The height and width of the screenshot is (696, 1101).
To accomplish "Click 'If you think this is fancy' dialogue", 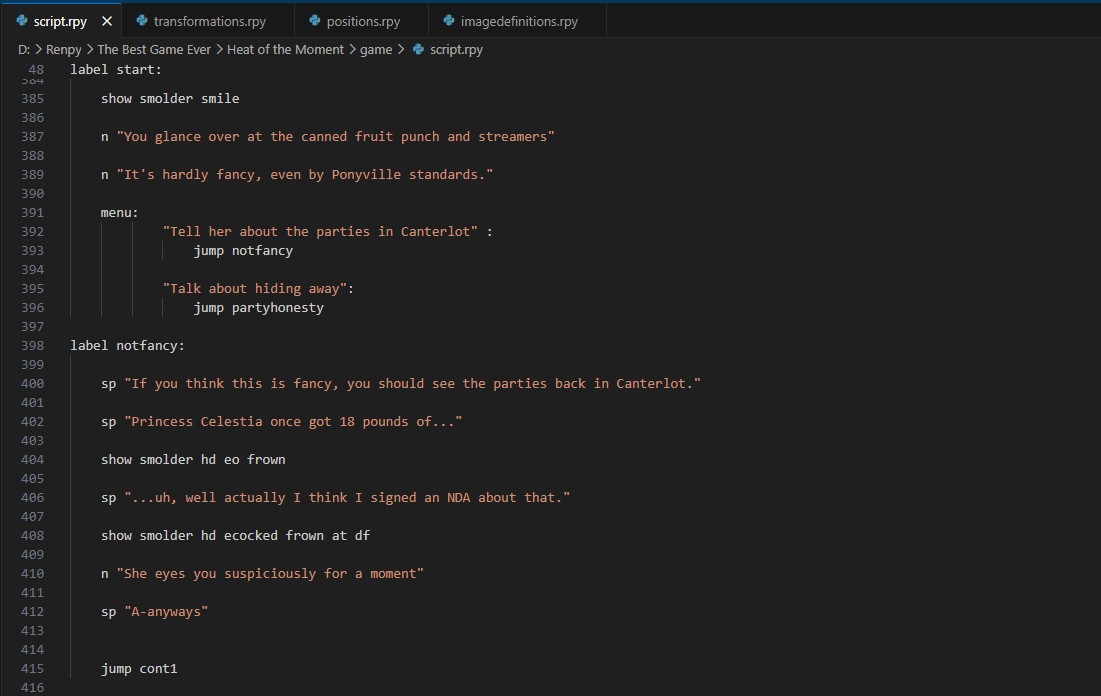I will [400, 383].
